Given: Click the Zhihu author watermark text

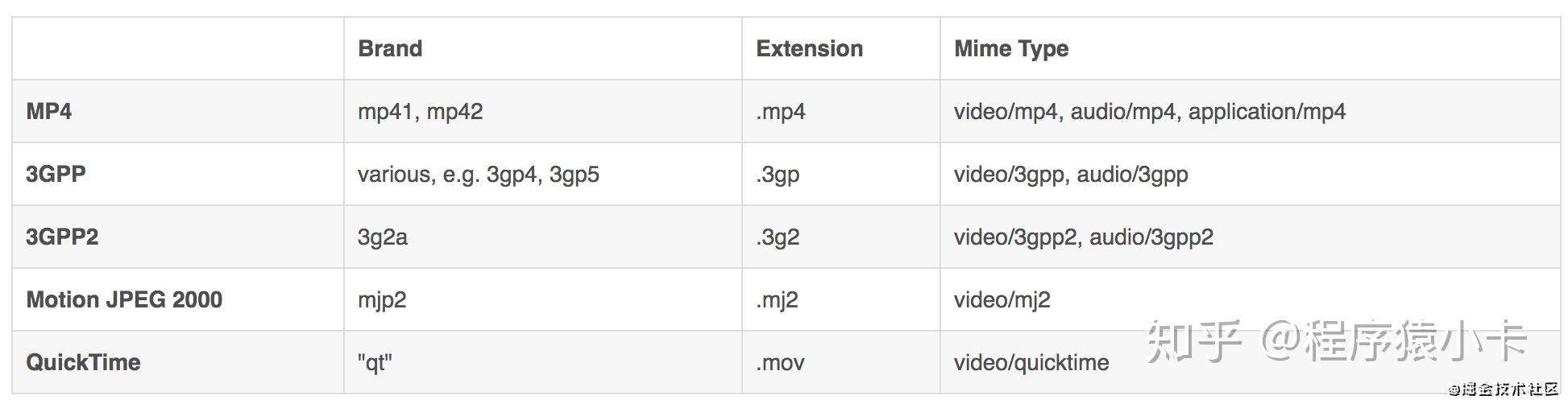Looking at the screenshot, I should pyautogui.click(x=1336, y=340).
